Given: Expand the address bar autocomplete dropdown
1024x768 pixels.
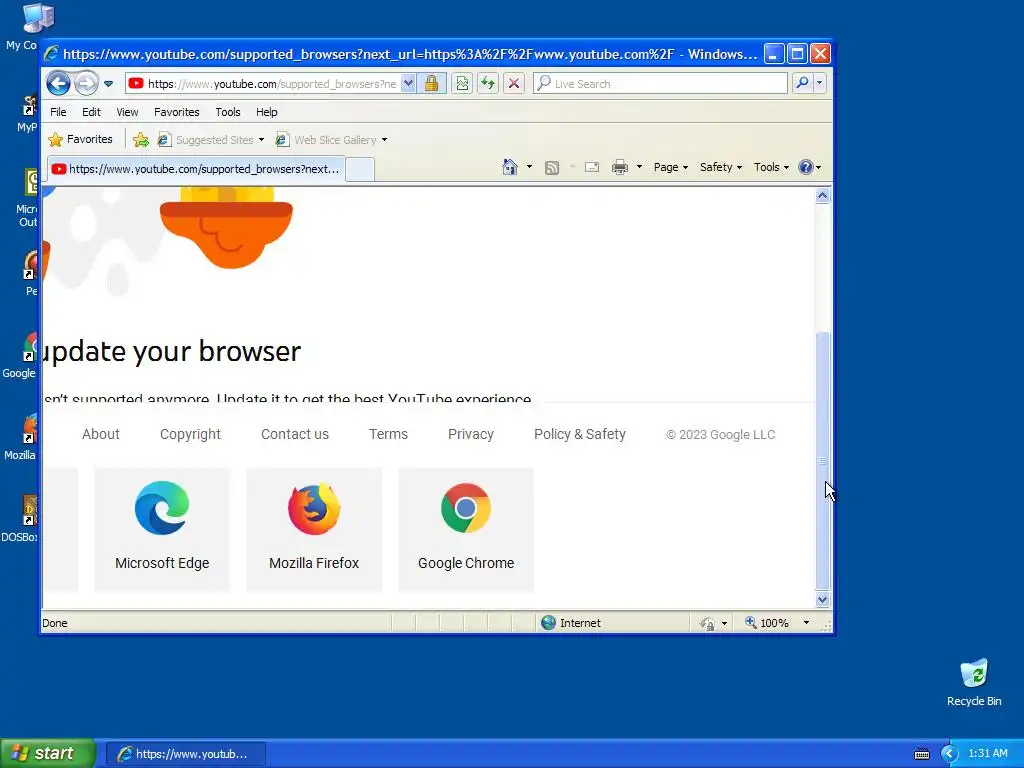Looking at the screenshot, I should click(408, 84).
